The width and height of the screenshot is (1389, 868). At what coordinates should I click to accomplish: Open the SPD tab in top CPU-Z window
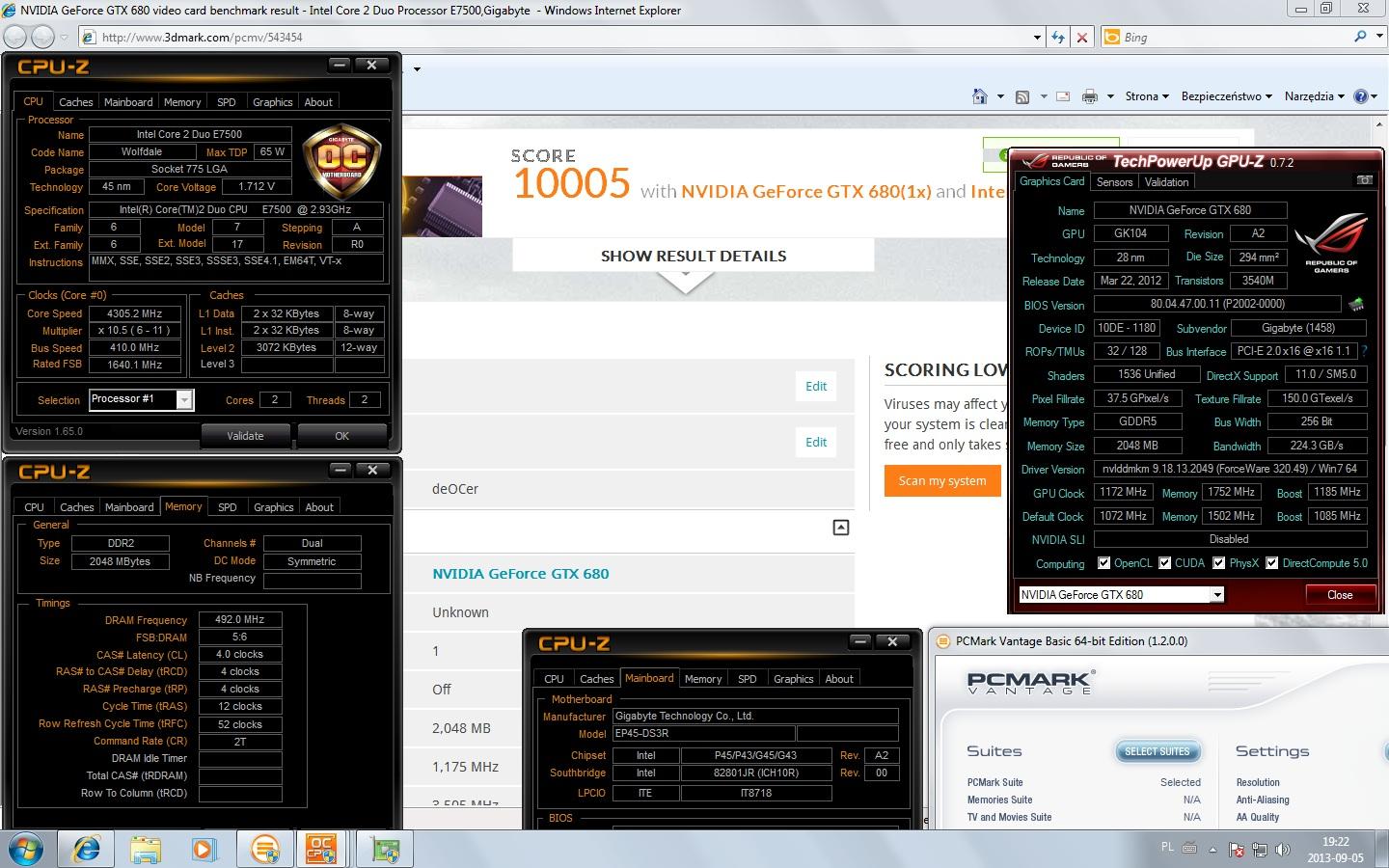tap(227, 102)
